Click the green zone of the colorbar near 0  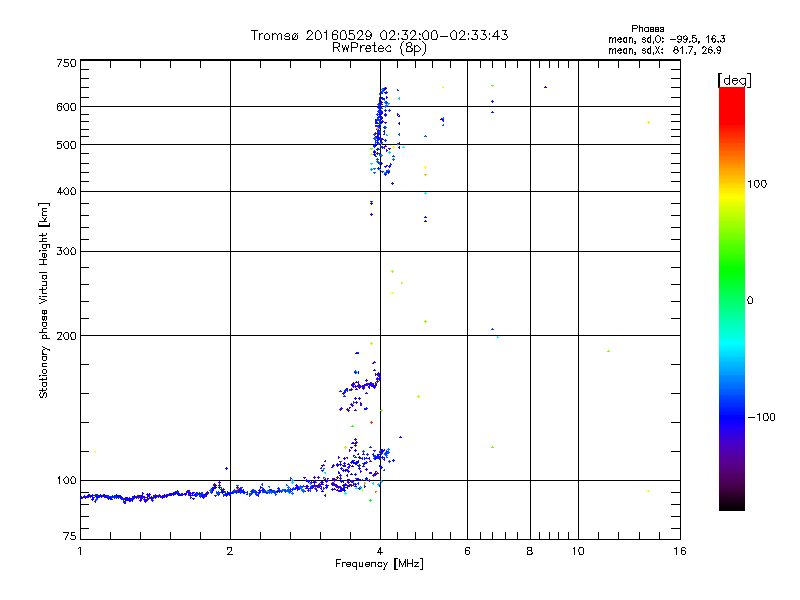(x=732, y=291)
